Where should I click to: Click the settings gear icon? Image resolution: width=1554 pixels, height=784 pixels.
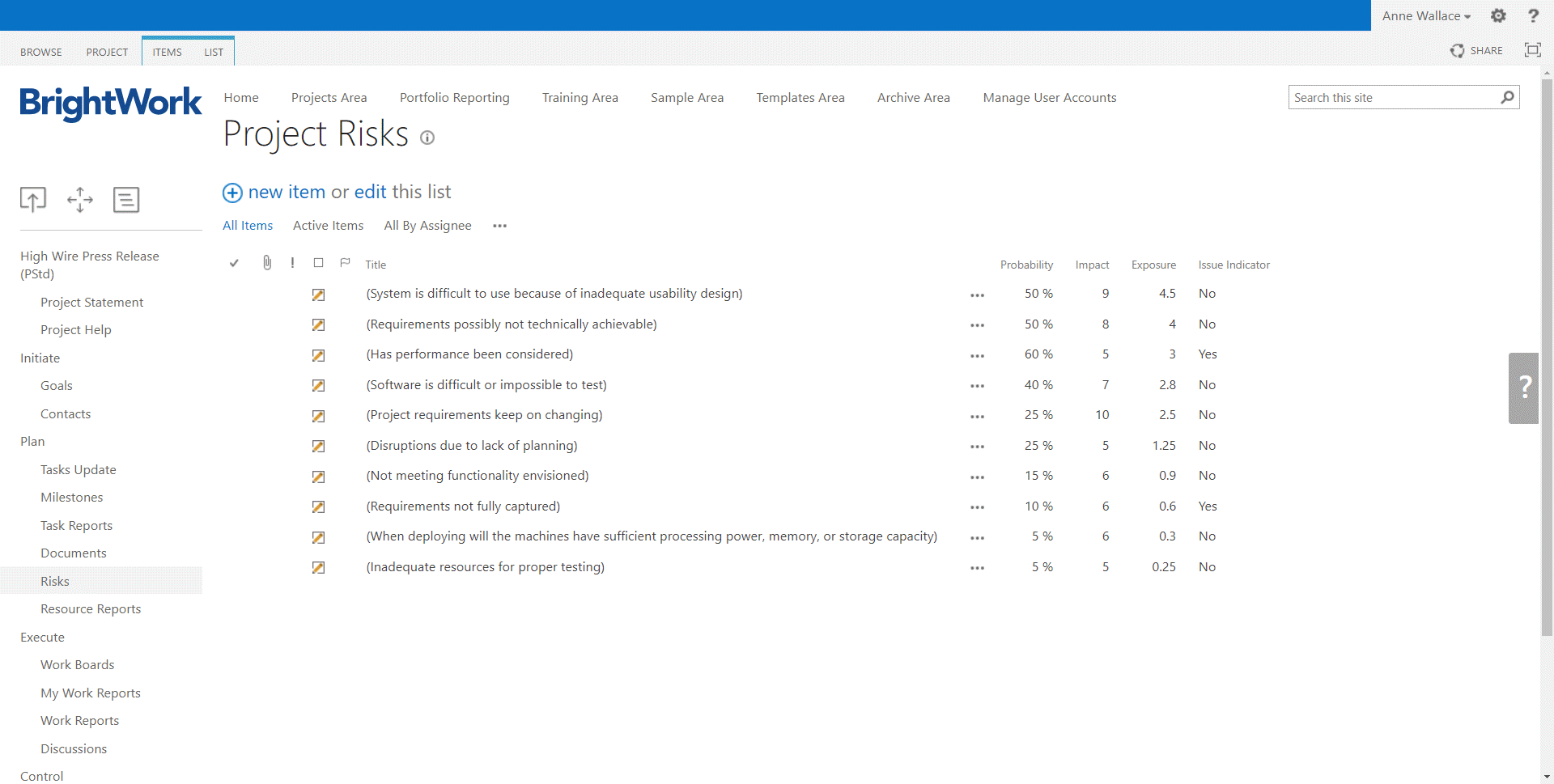pos(1498,16)
